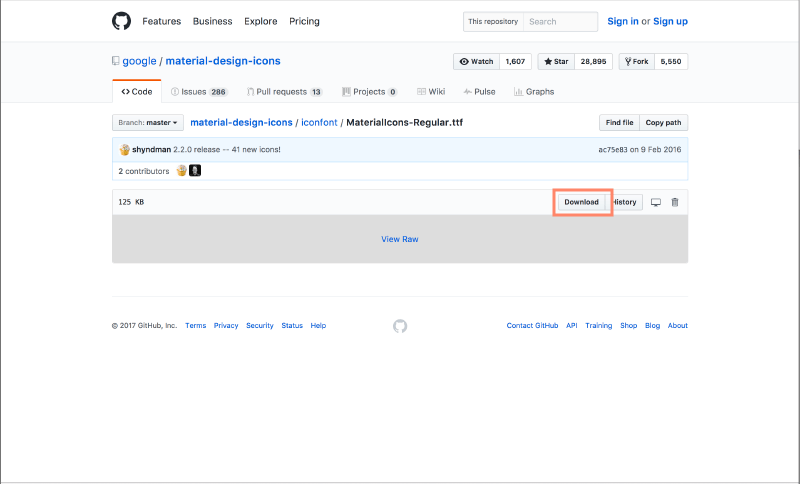Click the footer GitHub mark icon
The width and height of the screenshot is (800, 484).
[x=400, y=326]
